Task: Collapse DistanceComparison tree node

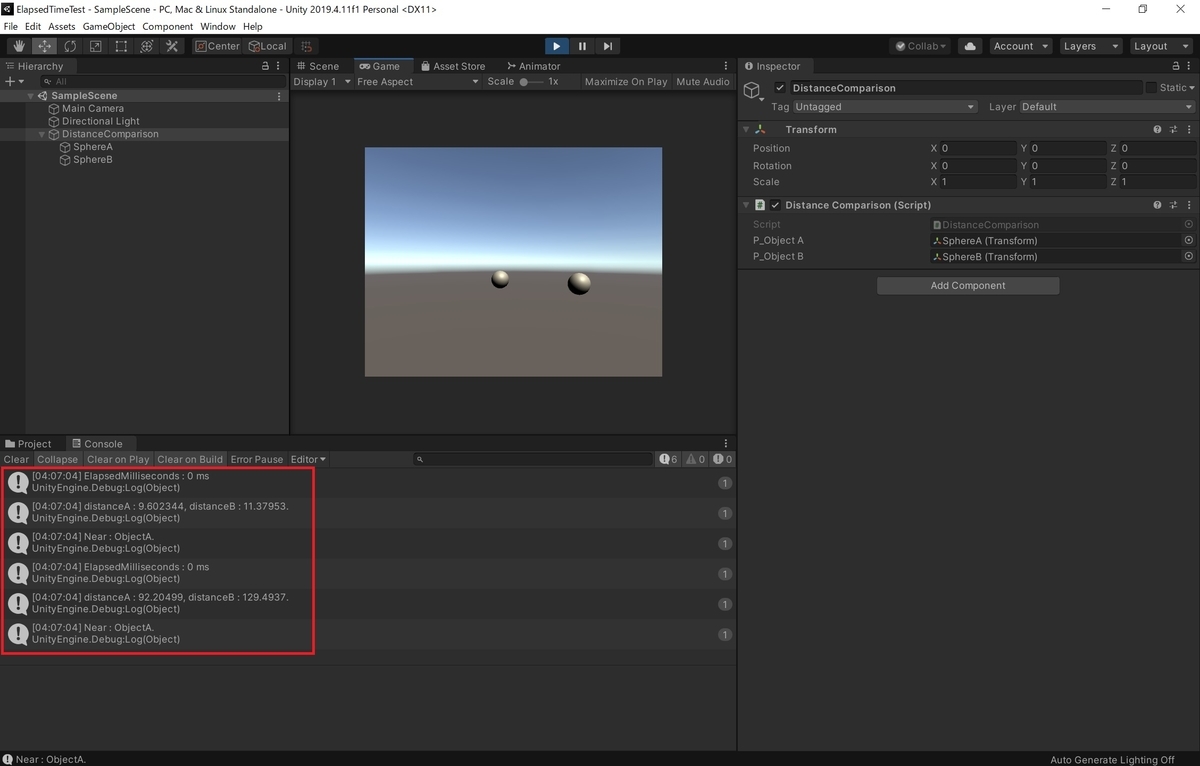Action: pyautogui.click(x=42, y=134)
